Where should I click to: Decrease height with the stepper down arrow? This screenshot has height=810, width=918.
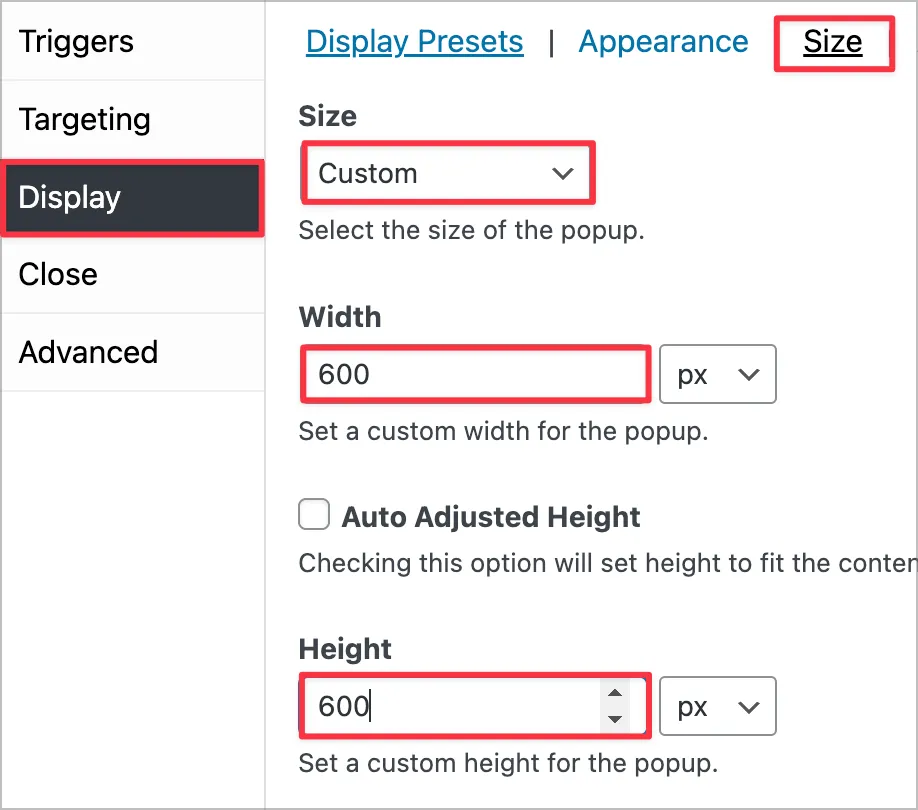click(x=615, y=719)
